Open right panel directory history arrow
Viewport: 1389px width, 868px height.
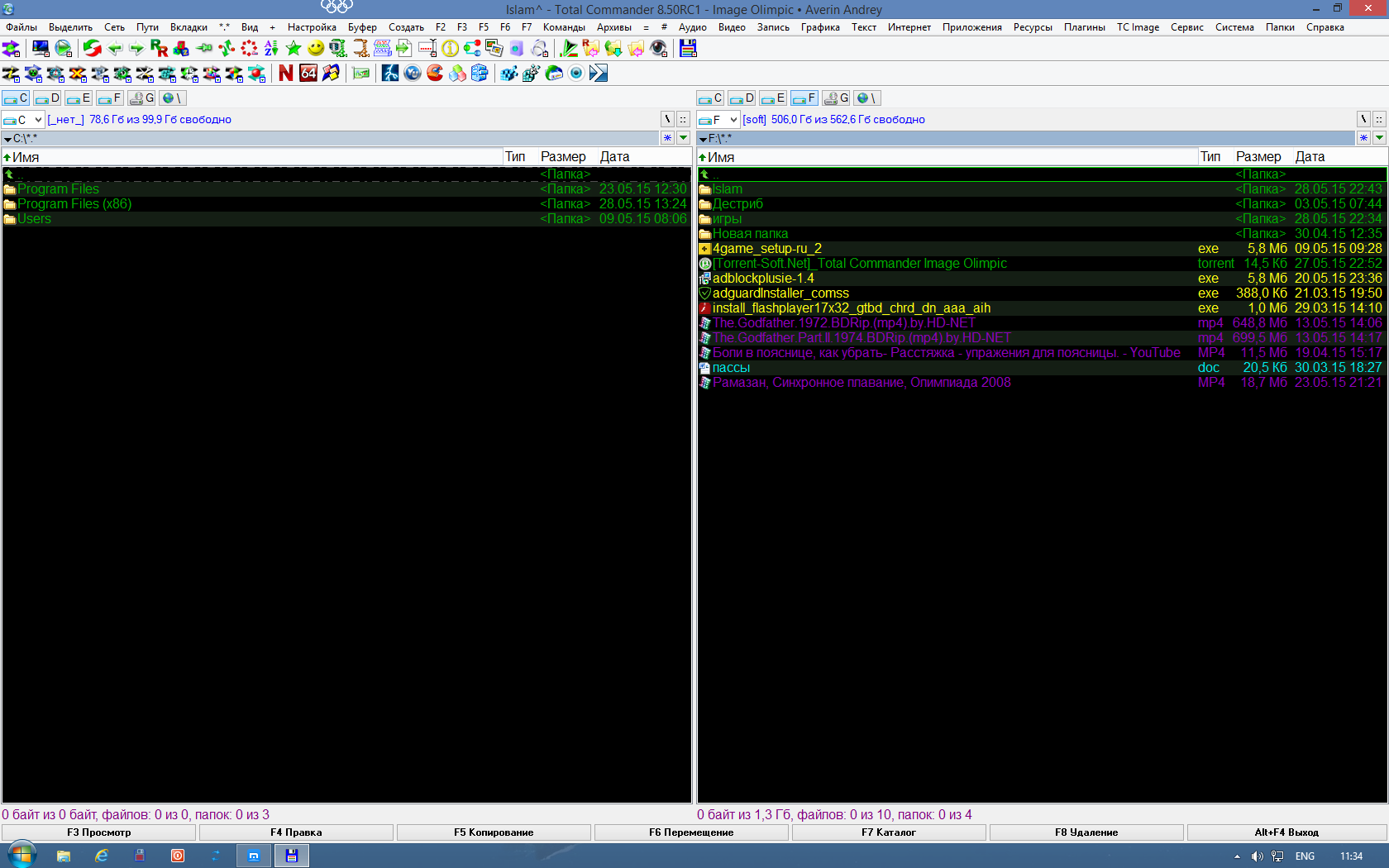1379,138
